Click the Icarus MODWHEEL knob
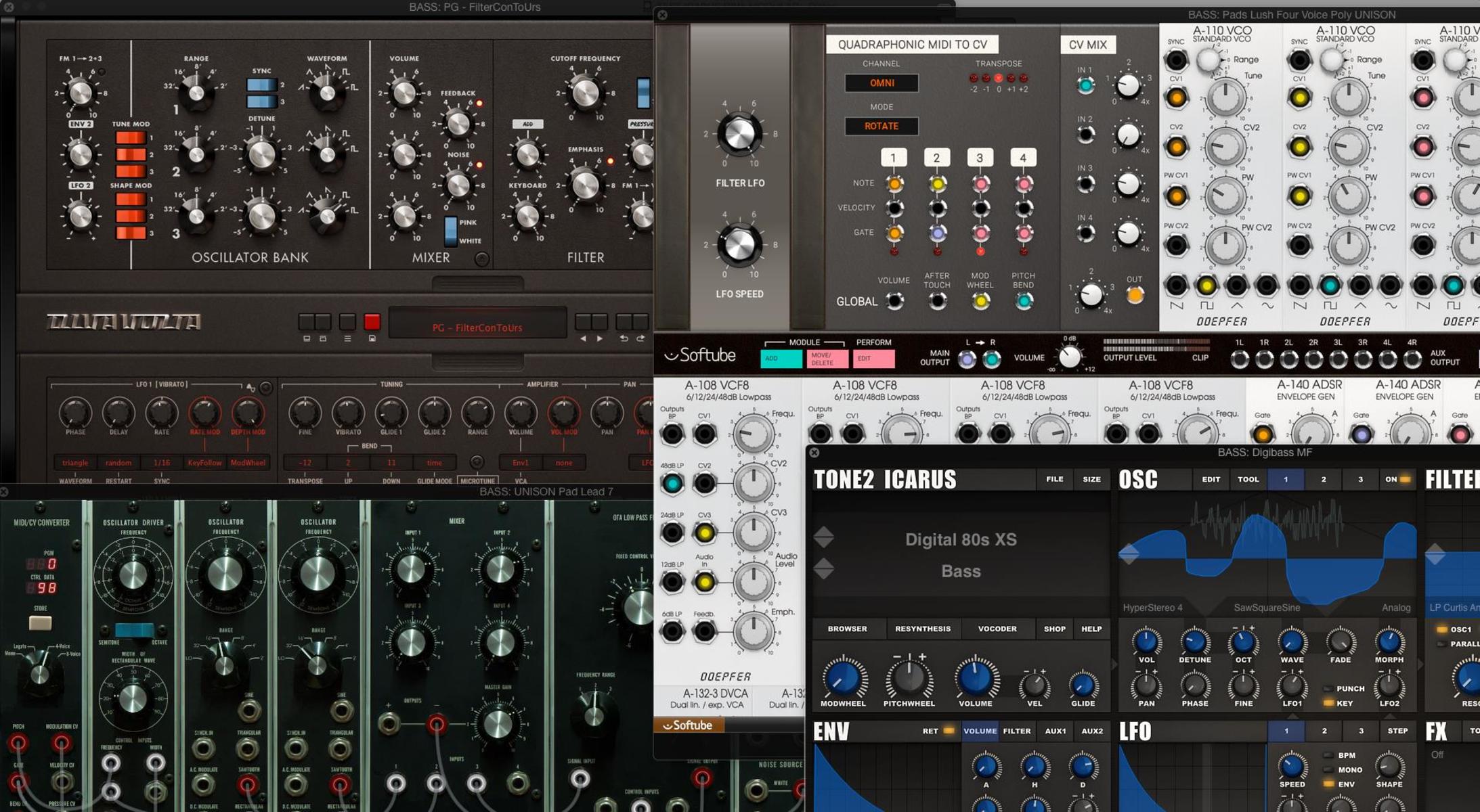This screenshot has height=812, width=1480. [844, 679]
